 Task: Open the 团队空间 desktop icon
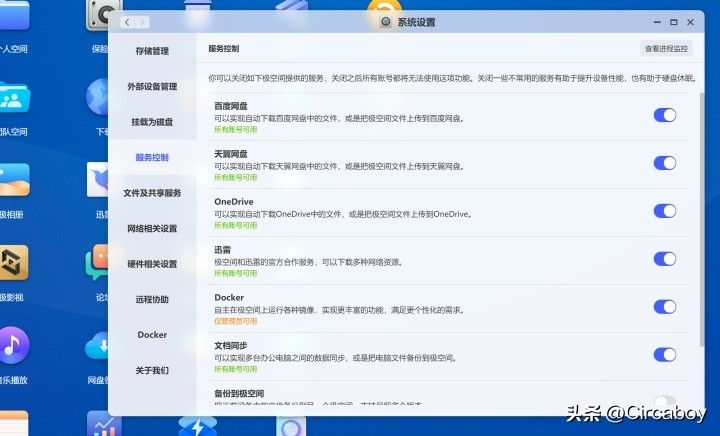pos(14,97)
